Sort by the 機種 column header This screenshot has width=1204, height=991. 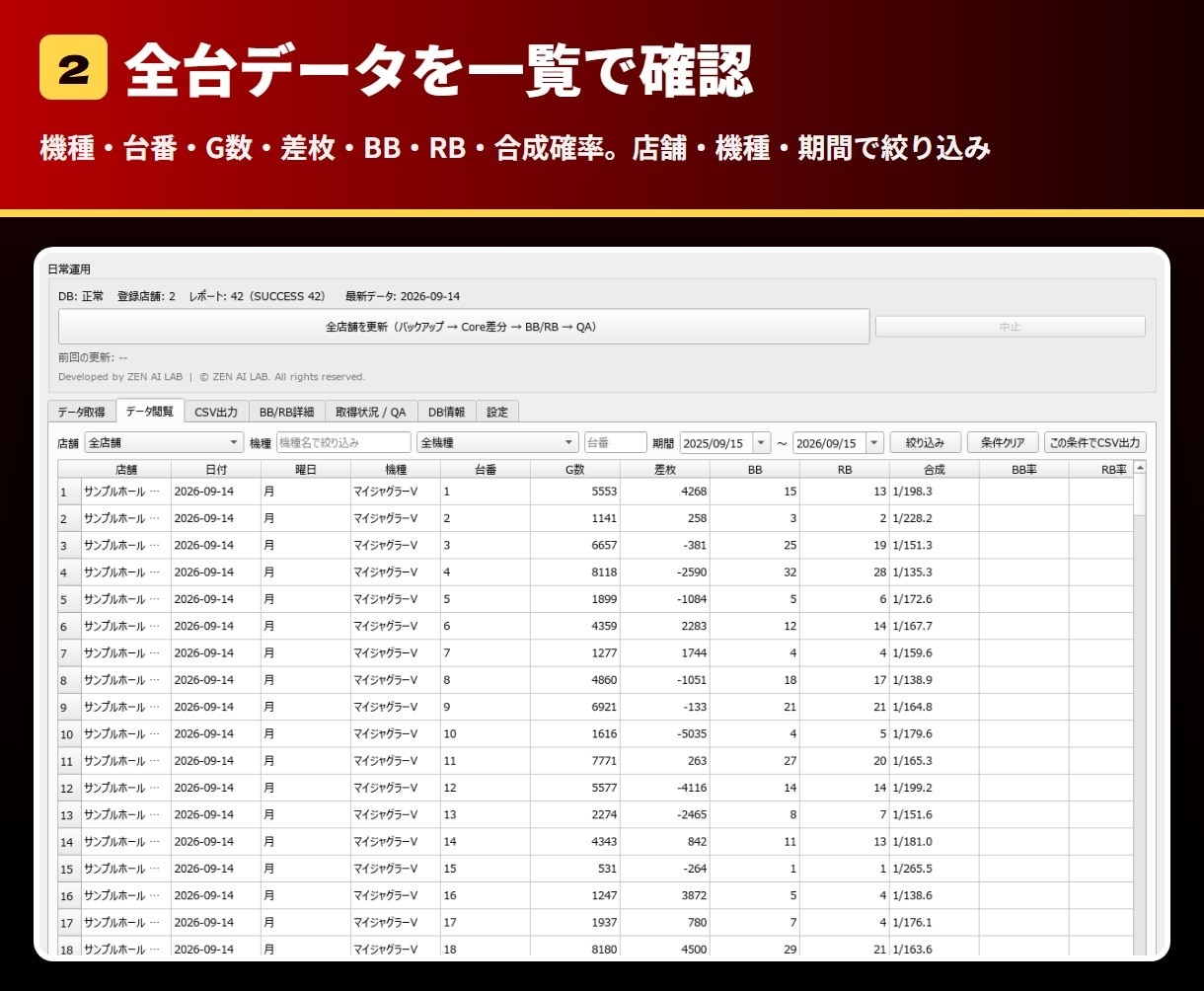click(396, 470)
